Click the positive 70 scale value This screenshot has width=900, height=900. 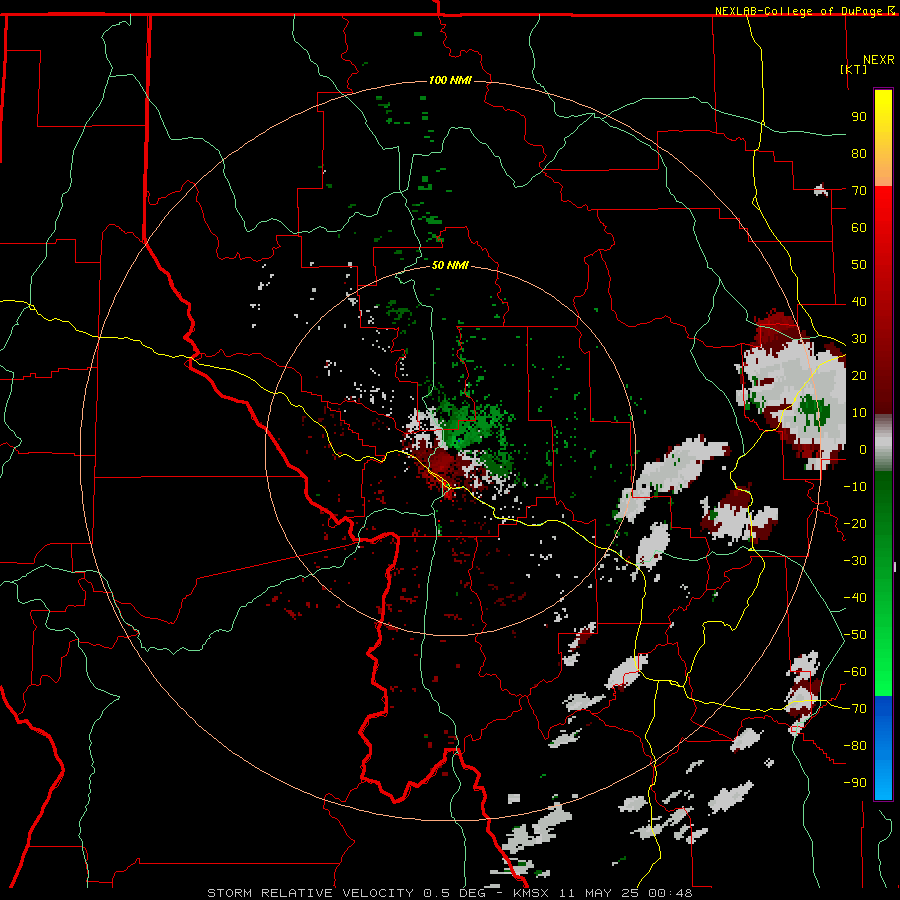859,191
